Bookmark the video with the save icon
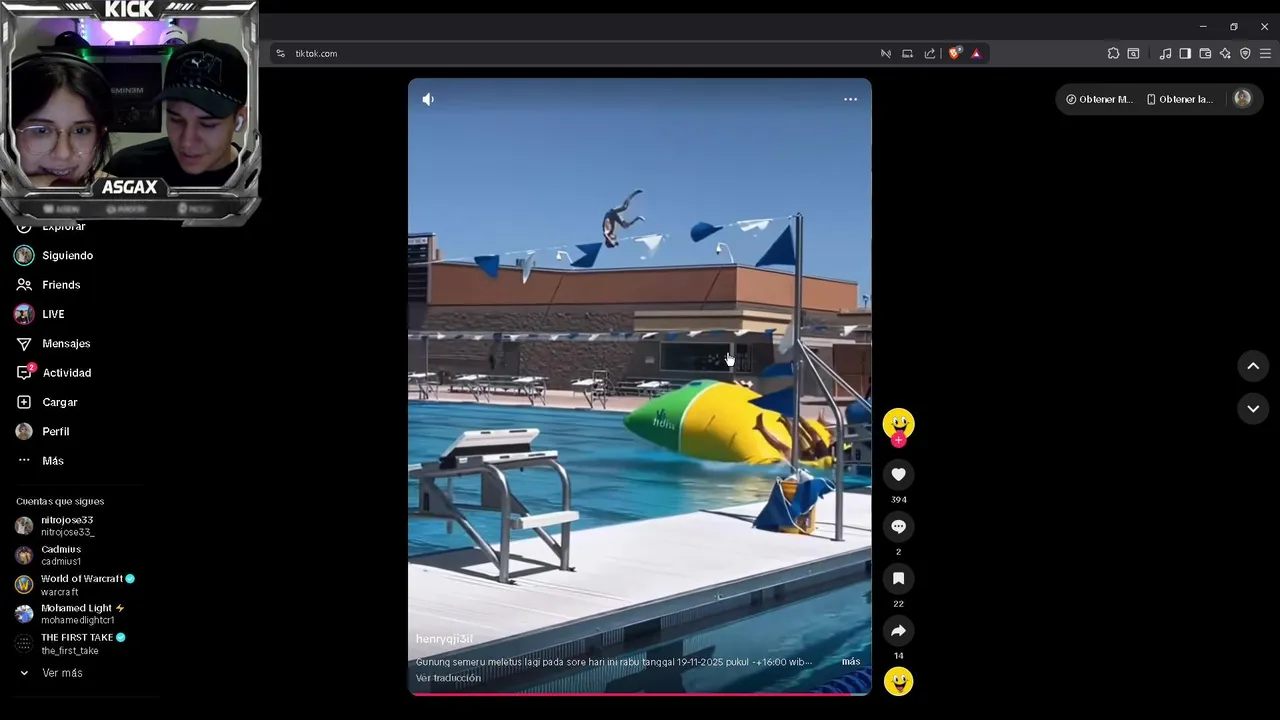1280x720 pixels. 898,578
